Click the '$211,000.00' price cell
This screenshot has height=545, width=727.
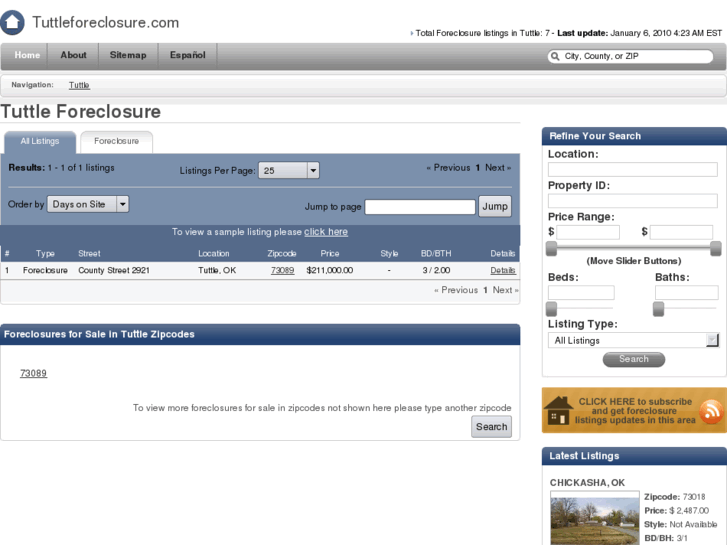(x=330, y=270)
